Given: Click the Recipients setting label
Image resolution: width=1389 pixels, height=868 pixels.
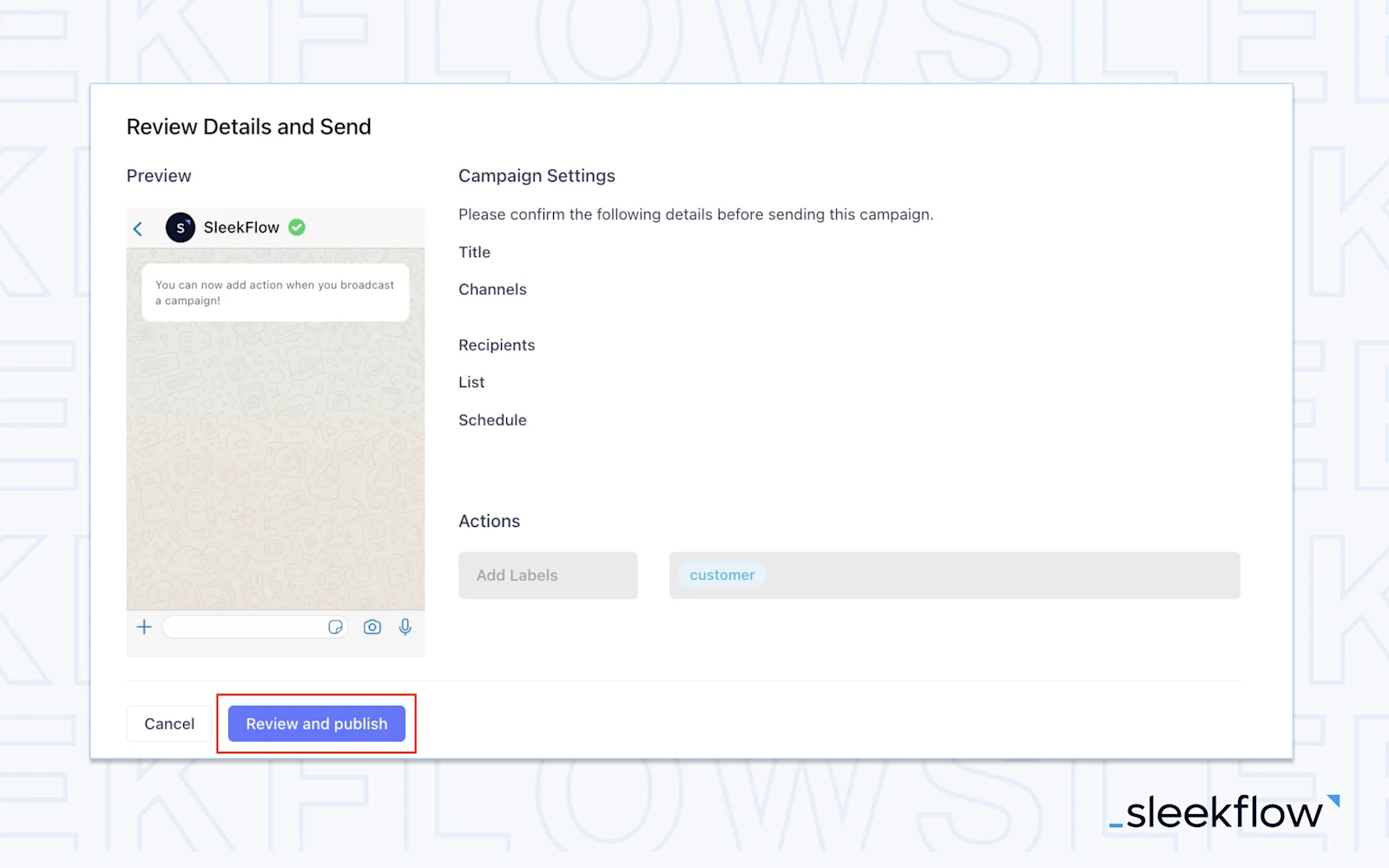Looking at the screenshot, I should pyautogui.click(x=497, y=345).
